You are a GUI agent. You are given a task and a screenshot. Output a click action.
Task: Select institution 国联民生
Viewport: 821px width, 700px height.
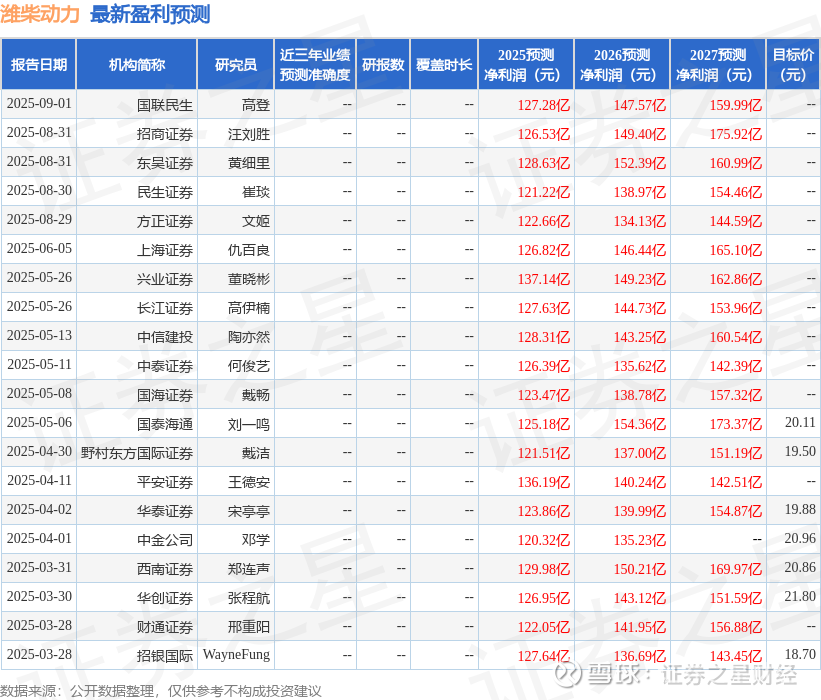pyautogui.click(x=165, y=105)
